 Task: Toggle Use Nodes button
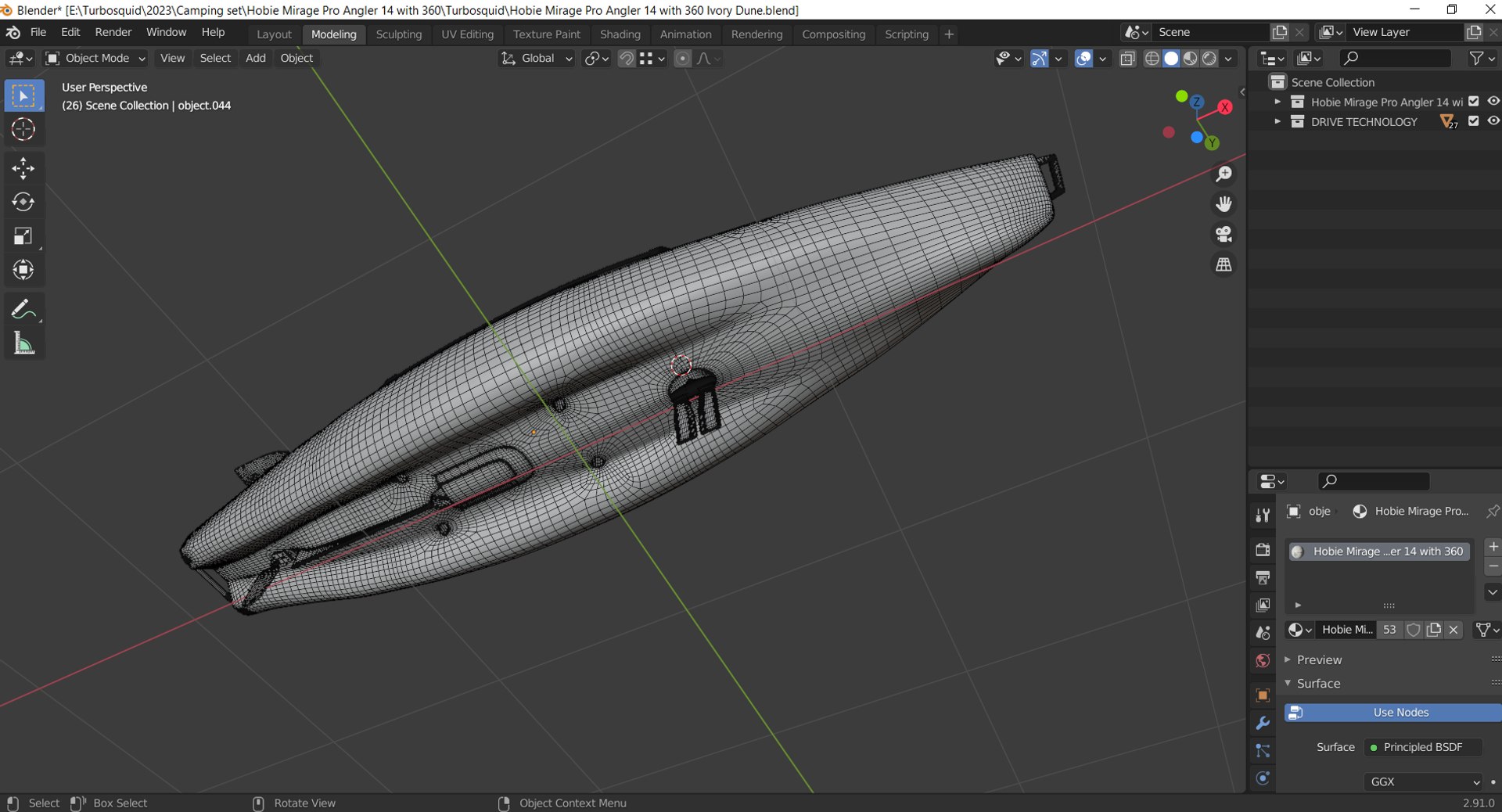[x=1392, y=713]
